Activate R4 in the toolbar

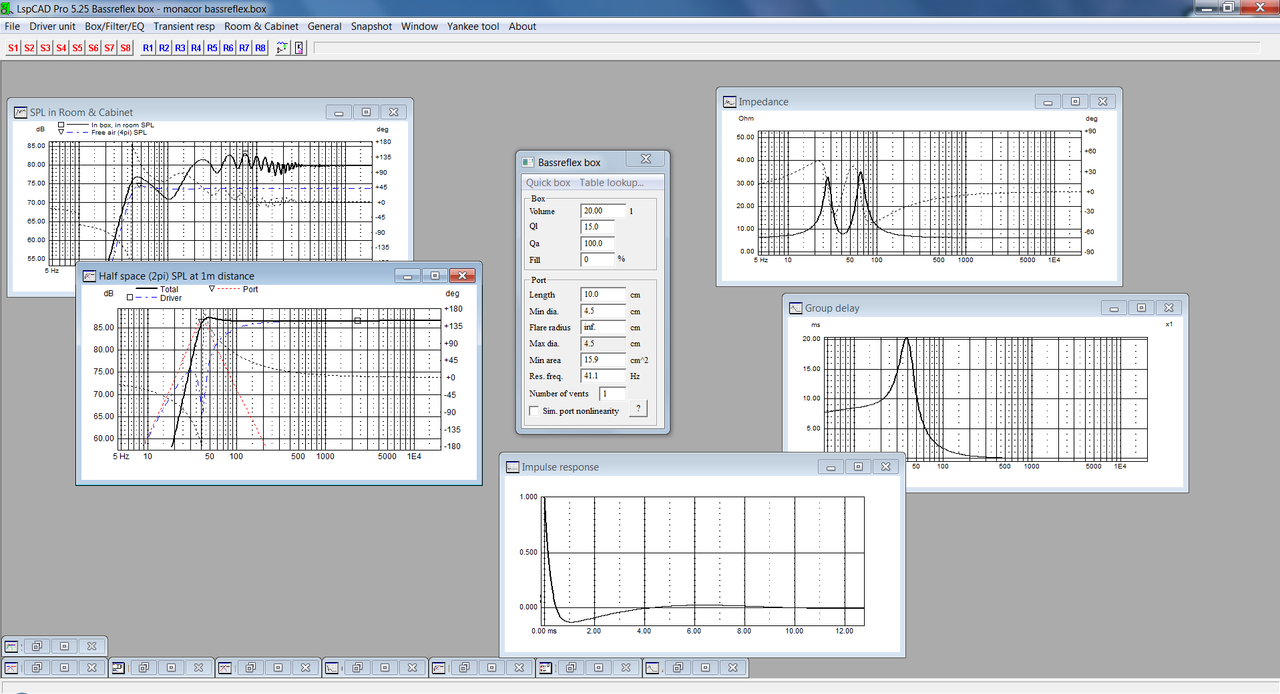click(196, 47)
